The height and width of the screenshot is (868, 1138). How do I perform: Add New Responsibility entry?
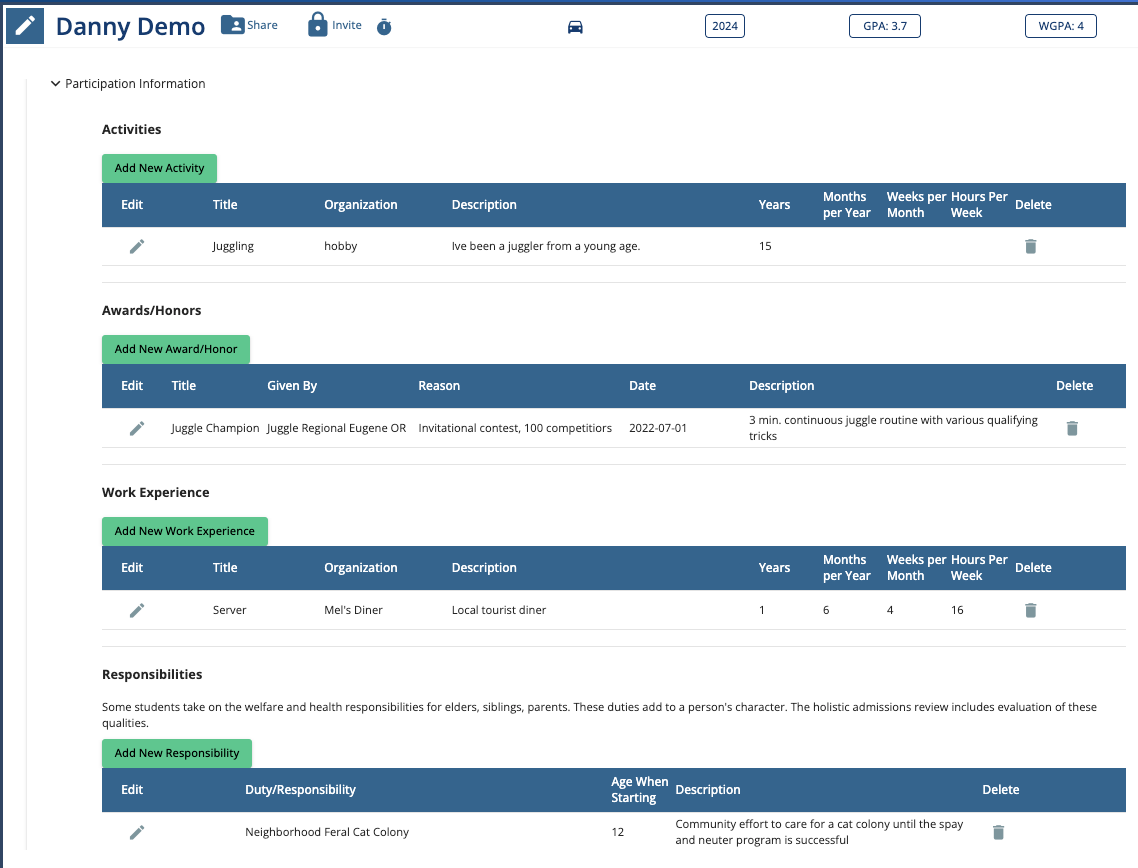point(177,753)
